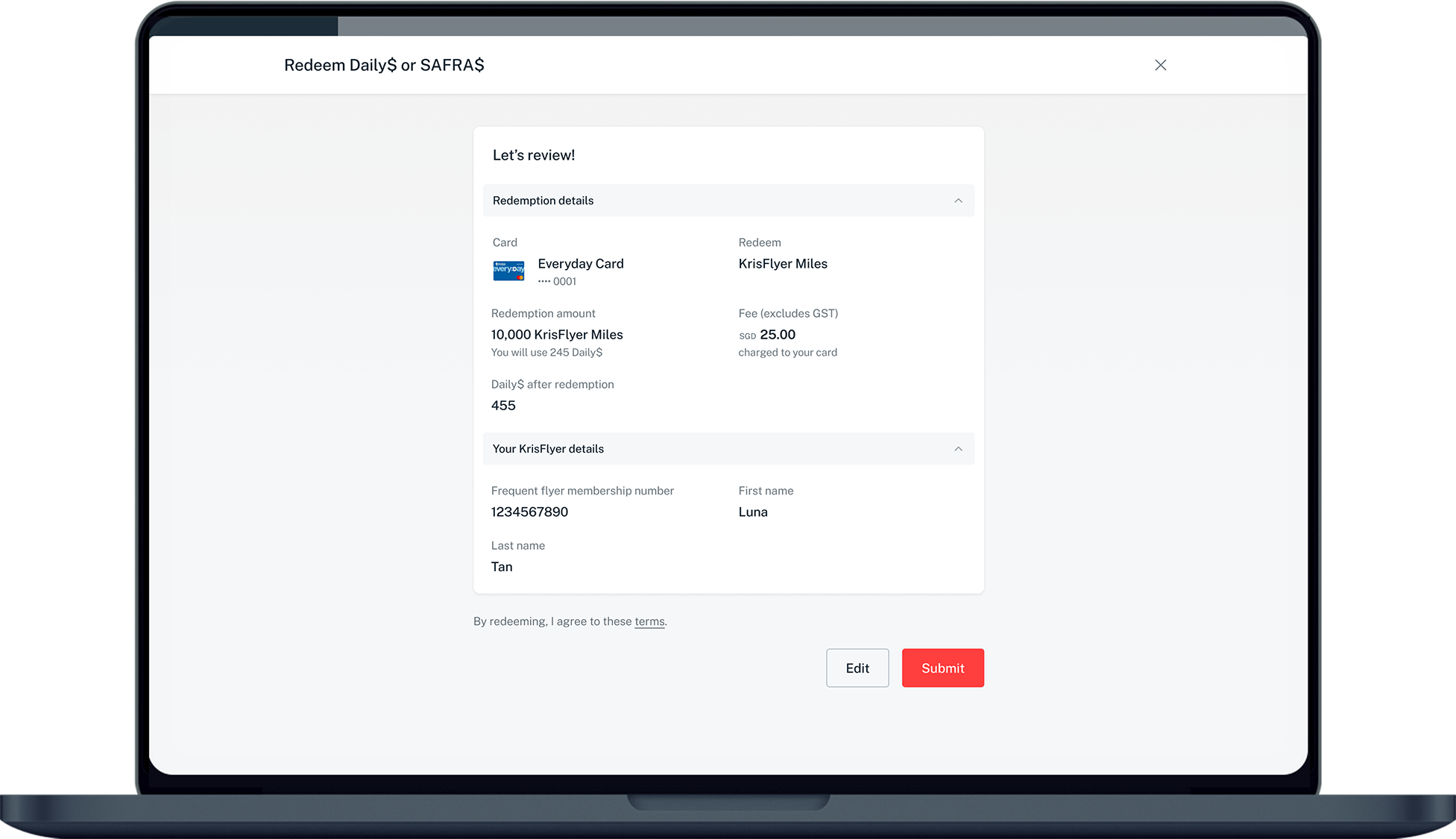
Task: Click the 10,000 KrisFlyer Miles amount
Action: click(x=557, y=335)
